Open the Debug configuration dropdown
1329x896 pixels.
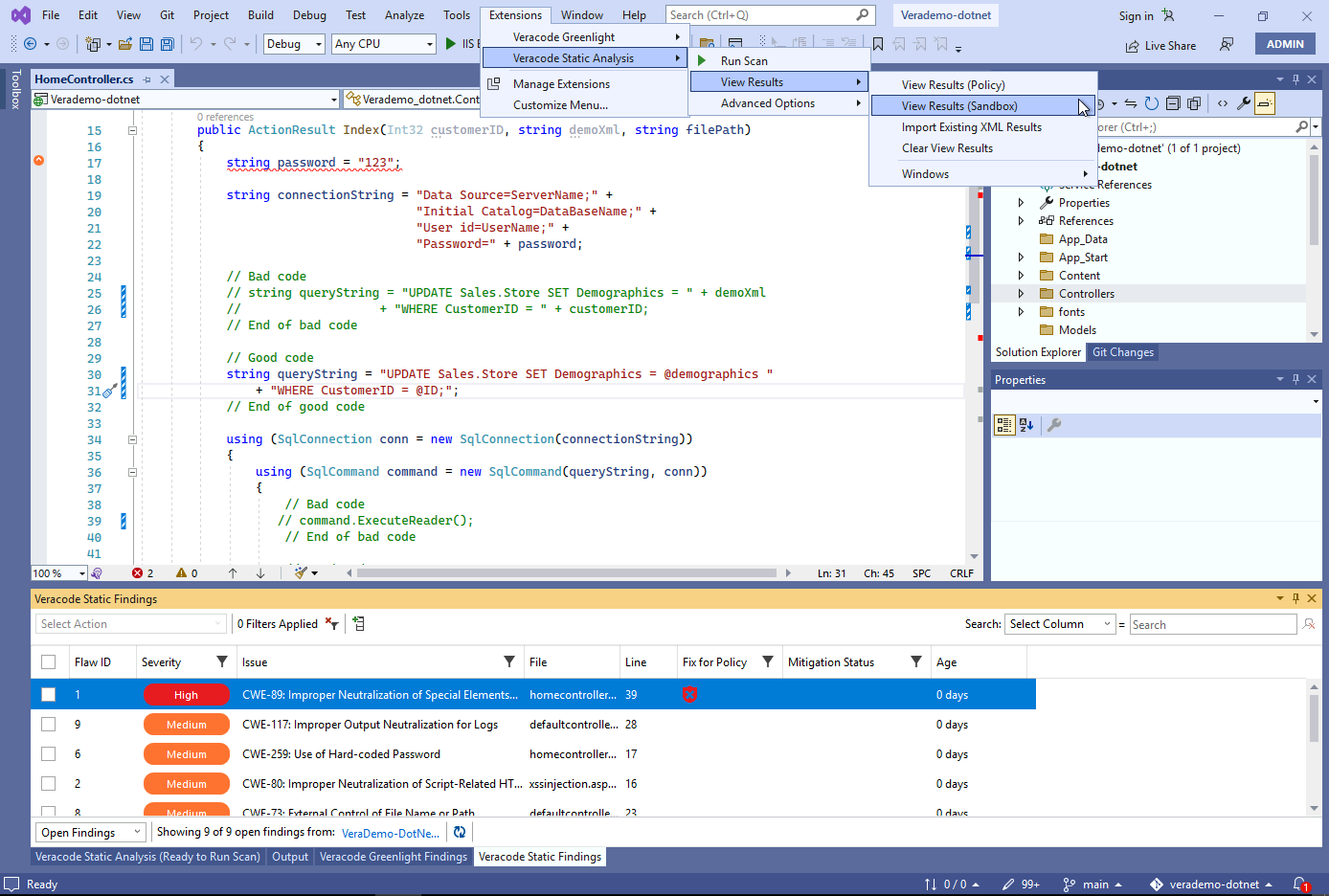click(294, 44)
